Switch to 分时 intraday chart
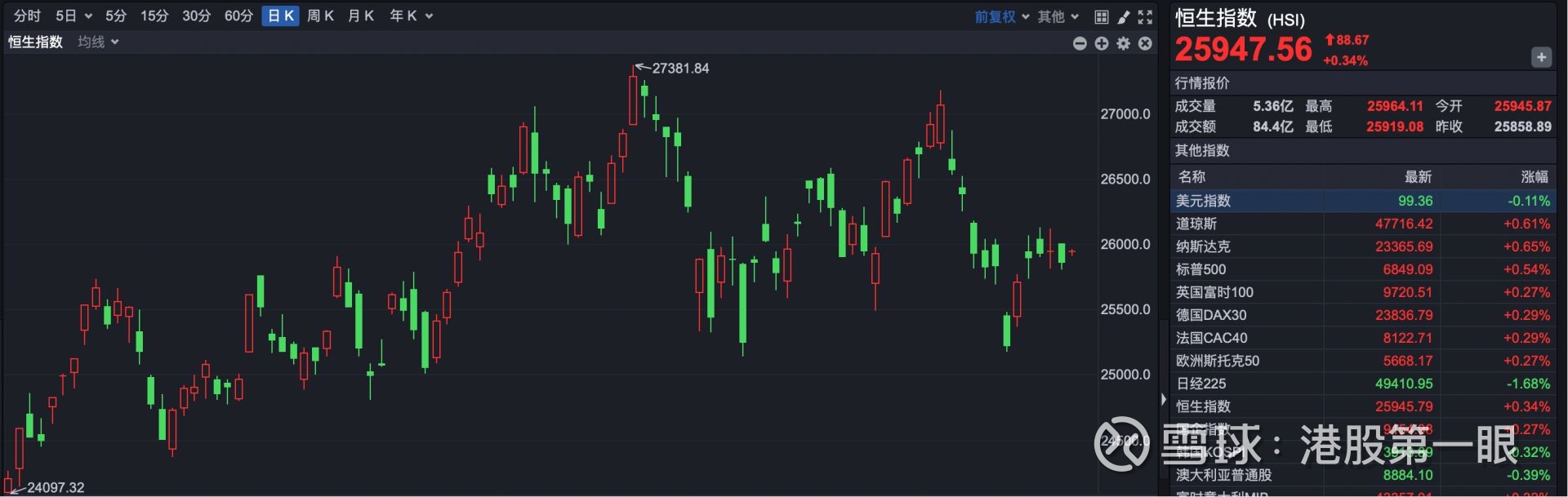 (x=27, y=16)
